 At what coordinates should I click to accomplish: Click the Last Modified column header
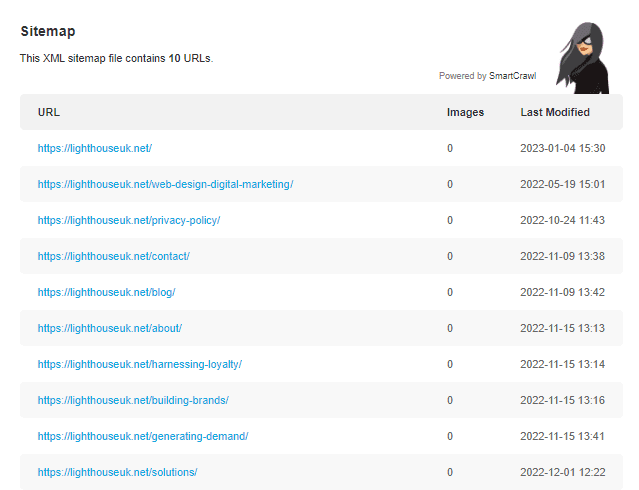(555, 113)
